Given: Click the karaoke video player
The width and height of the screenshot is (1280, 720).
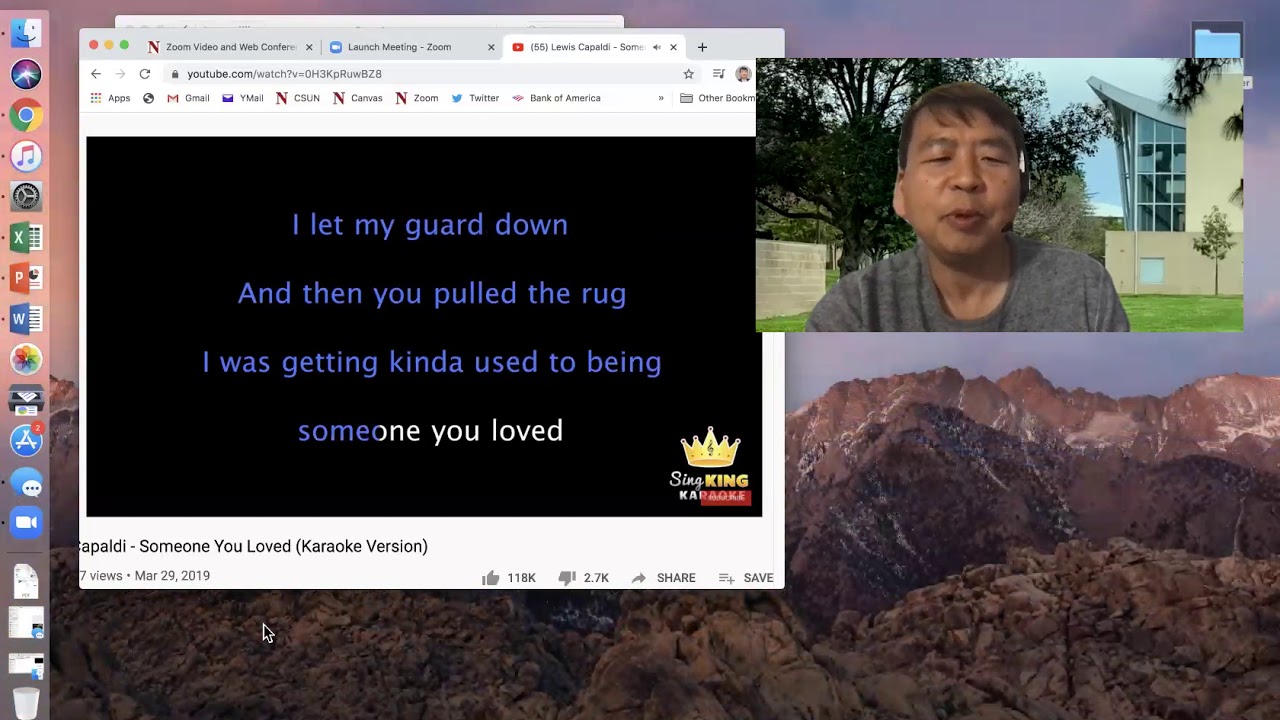Looking at the screenshot, I should [x=424, y=327].
